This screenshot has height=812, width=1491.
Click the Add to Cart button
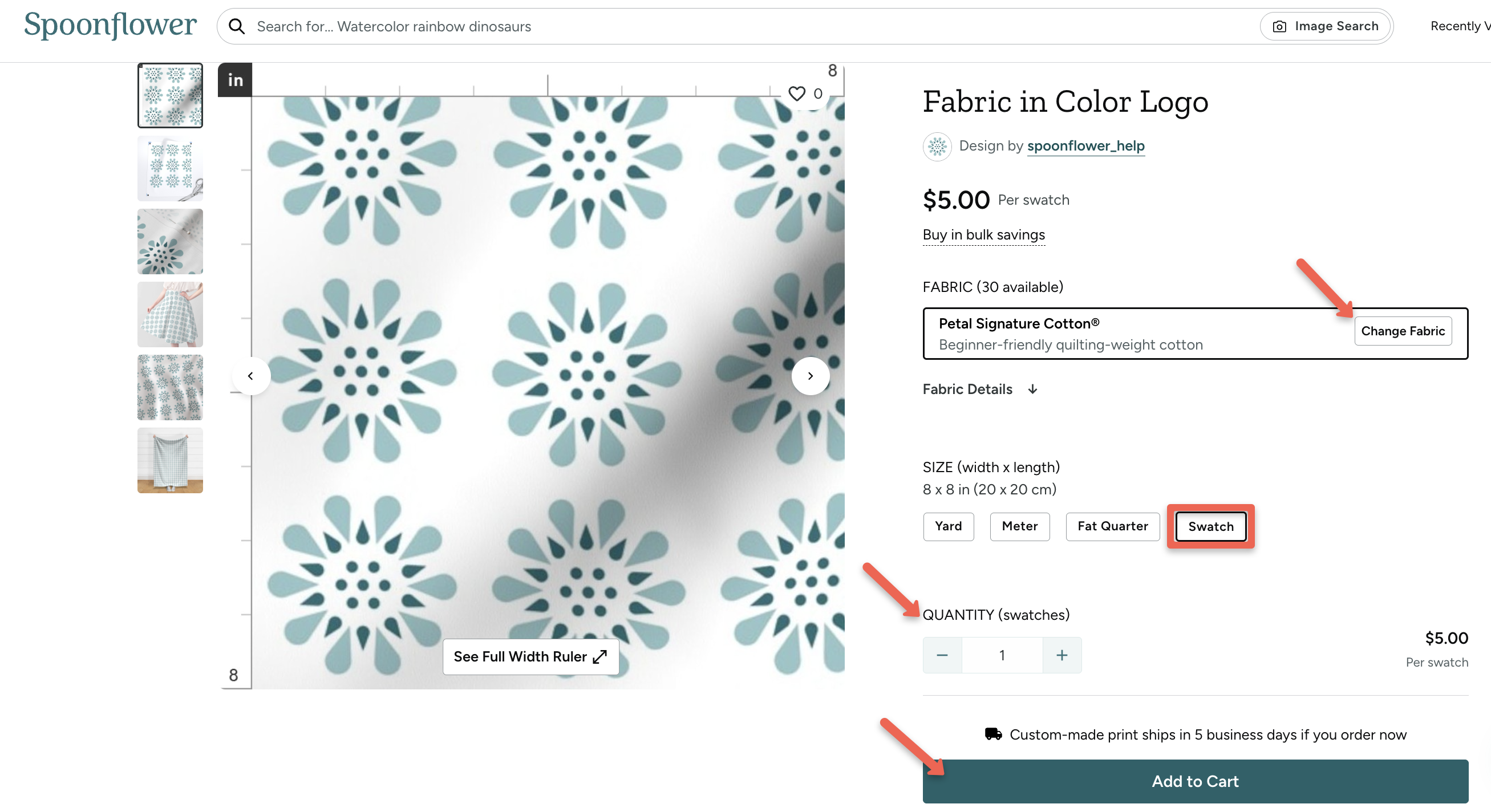[x=1194, y=781]
